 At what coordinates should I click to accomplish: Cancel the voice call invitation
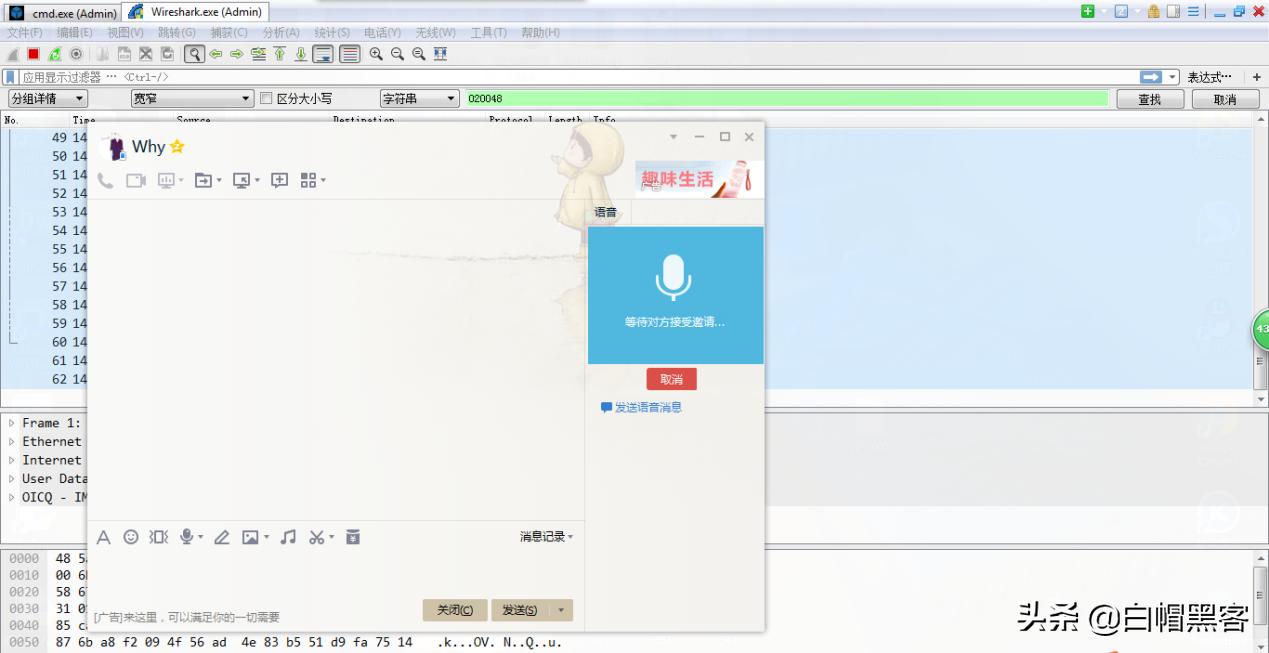pyautogui.click(x=671, y=378)
